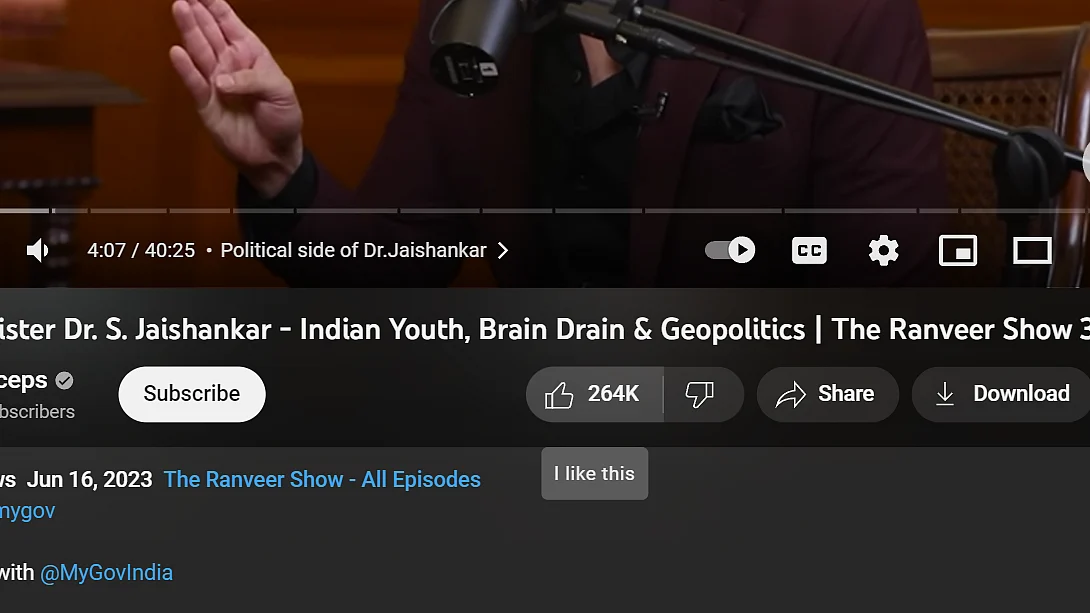
Task: Toggle autoplay off
Action: coord(728,250)
